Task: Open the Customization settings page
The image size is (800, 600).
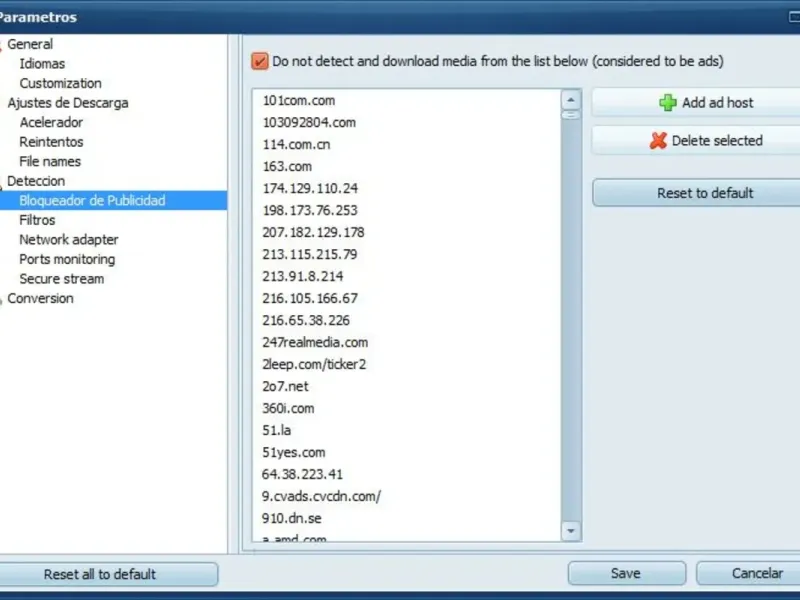Action: [x=61, y=83]
